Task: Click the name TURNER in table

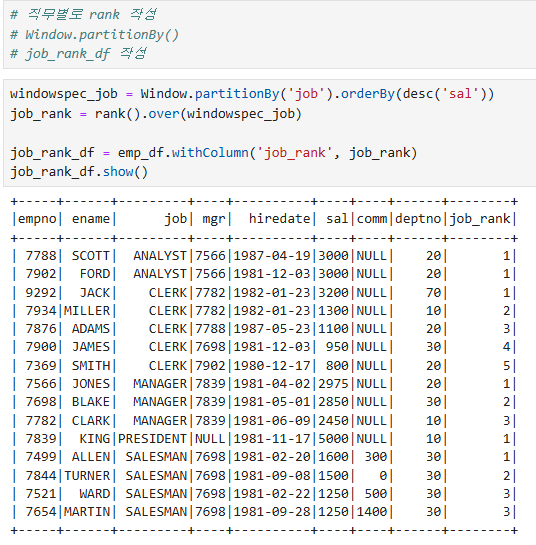Action: click(x=87, y=475)
